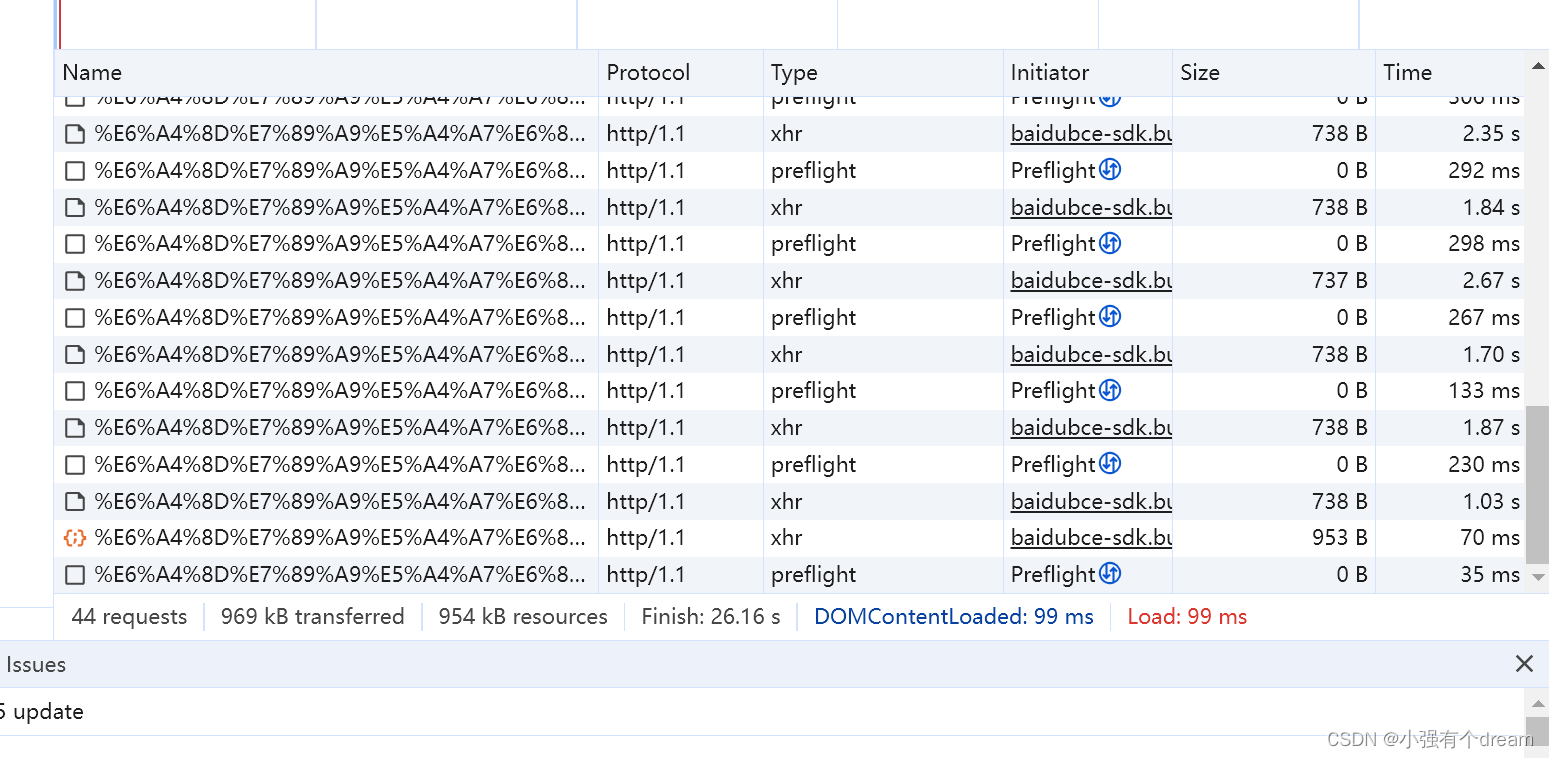
Task: Select the request name in the 2.67 s xhr row
Action: click(x=340, y=281)
